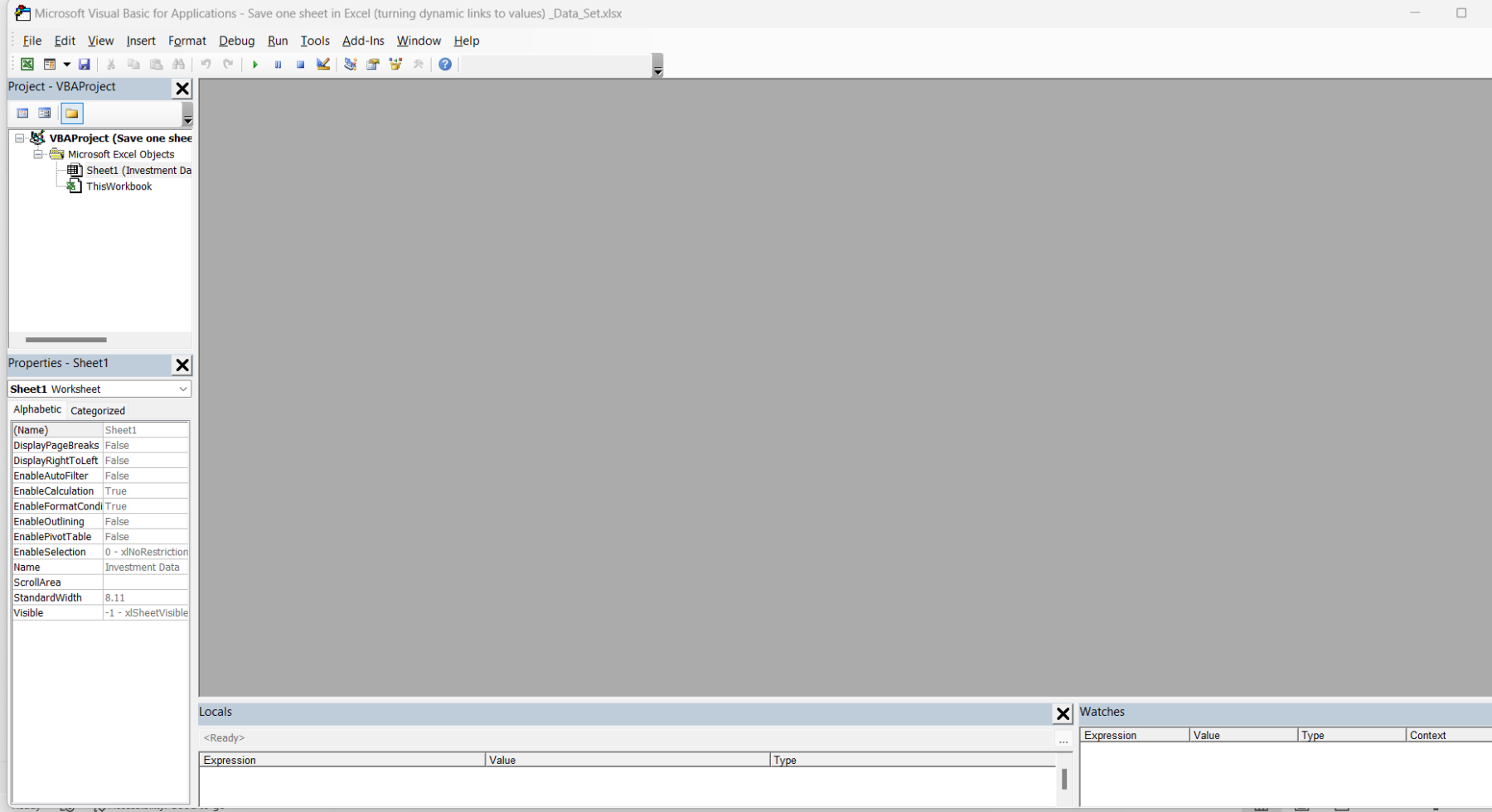Click the Locals window vertical scrollbar
Screen dimensions: 1492x812
1064,780
